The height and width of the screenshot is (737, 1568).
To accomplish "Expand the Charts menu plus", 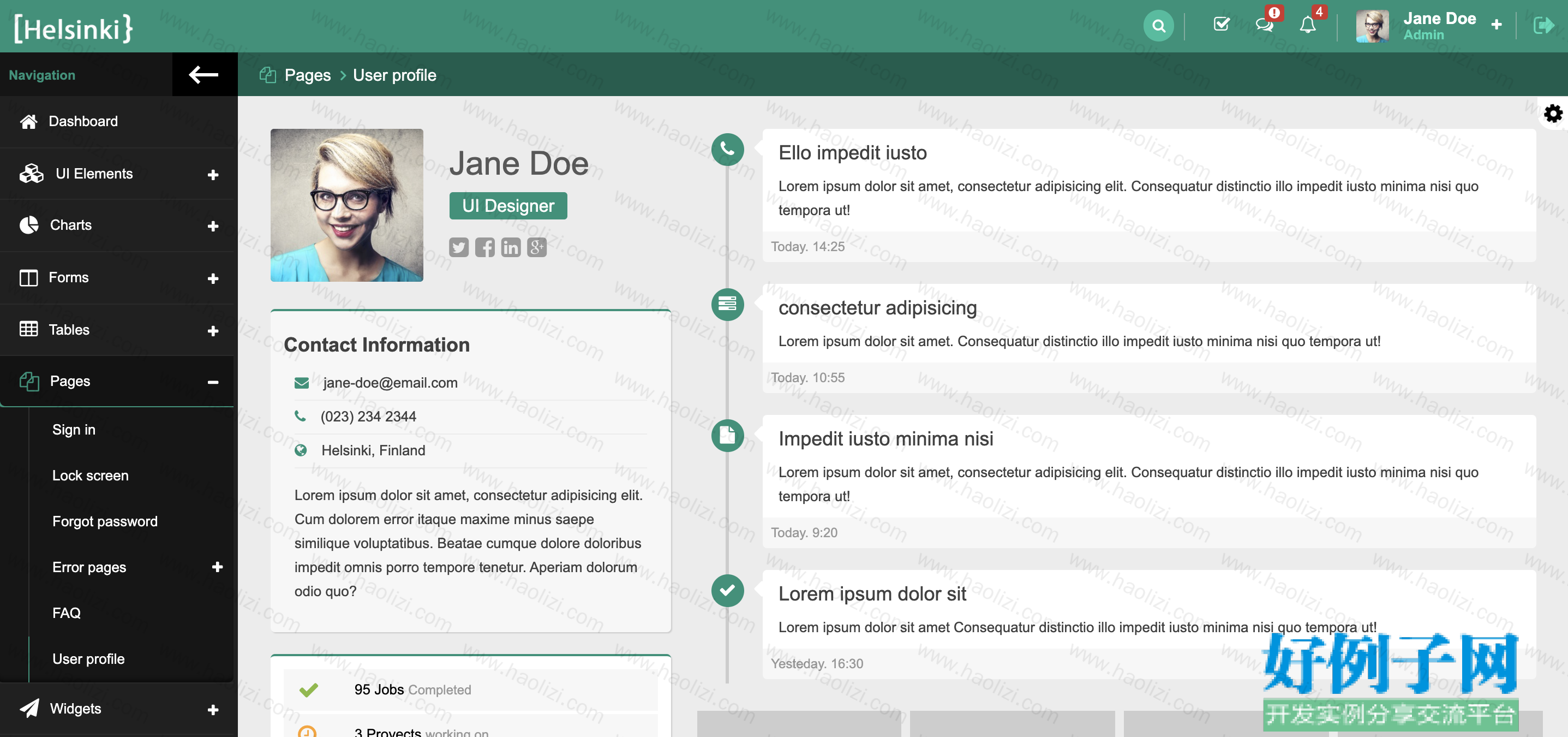I will click(213, 227).
